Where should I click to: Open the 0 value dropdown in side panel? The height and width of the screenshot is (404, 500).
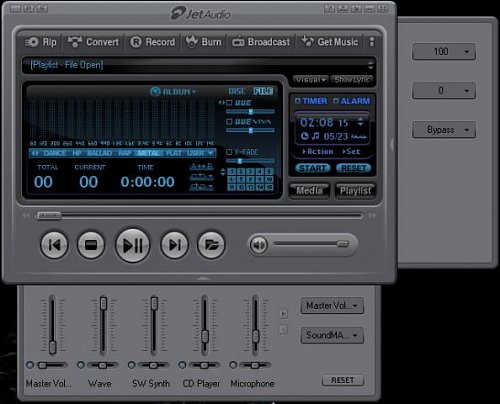(x=444, y=90)
